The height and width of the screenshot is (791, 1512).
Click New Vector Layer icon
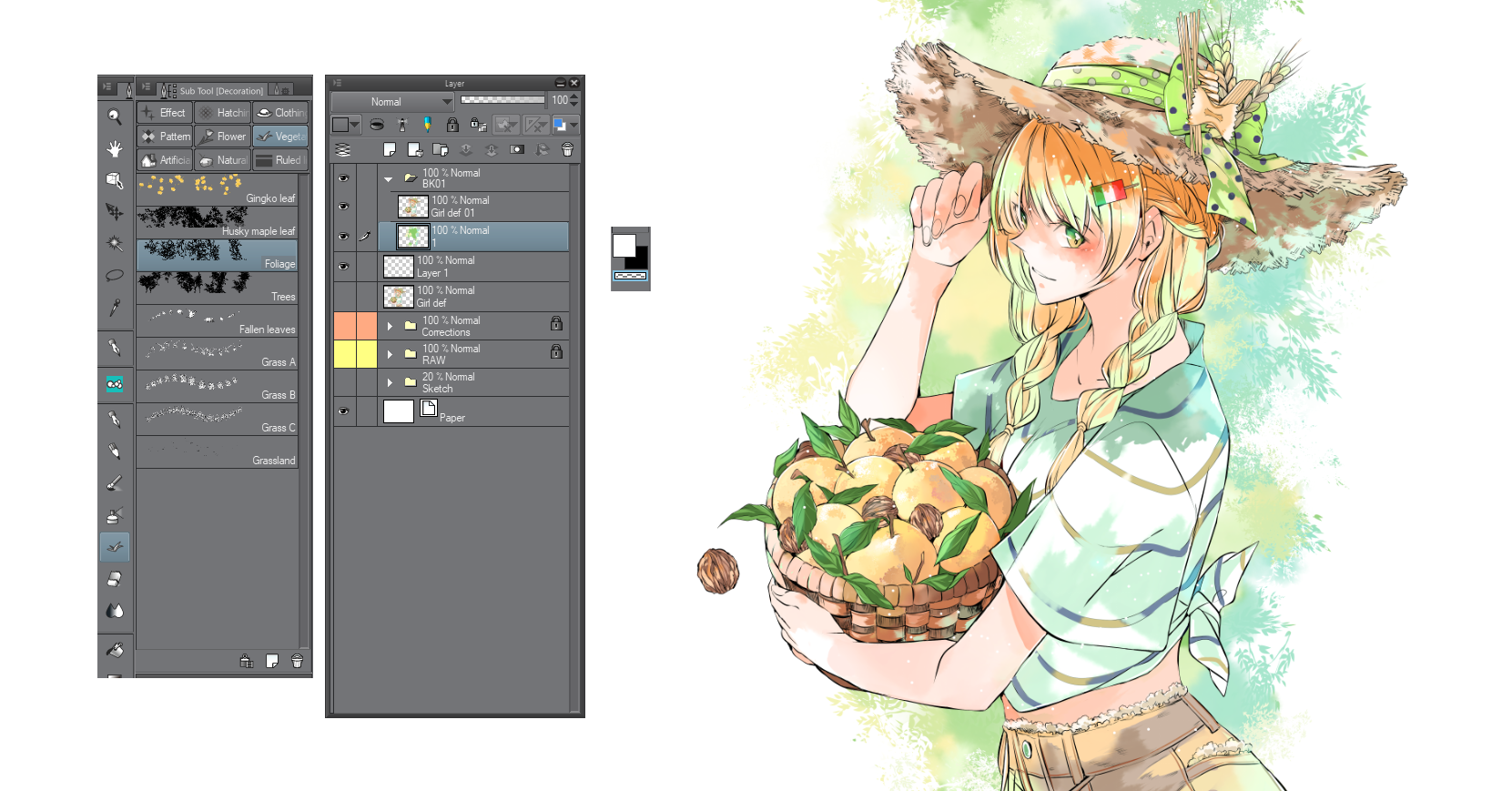415,149
